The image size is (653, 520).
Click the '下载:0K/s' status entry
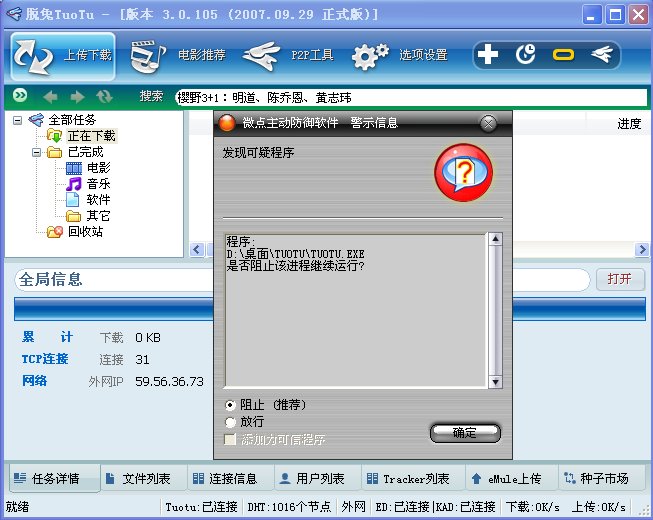point(533,507)
